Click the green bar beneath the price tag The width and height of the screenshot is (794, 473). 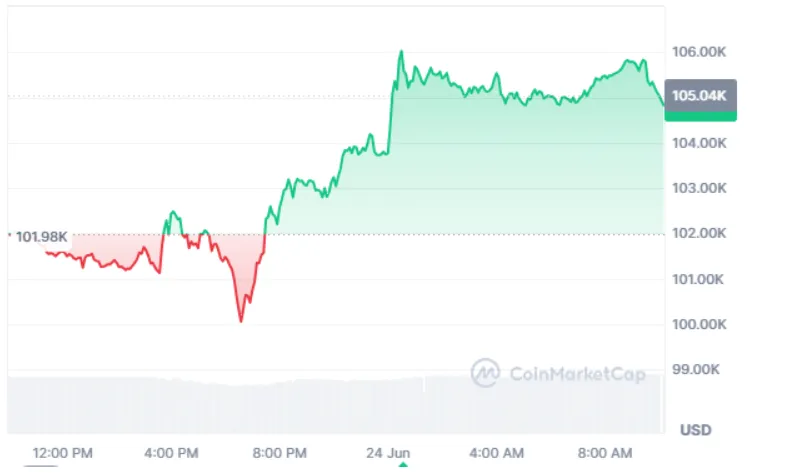point(700,116)
